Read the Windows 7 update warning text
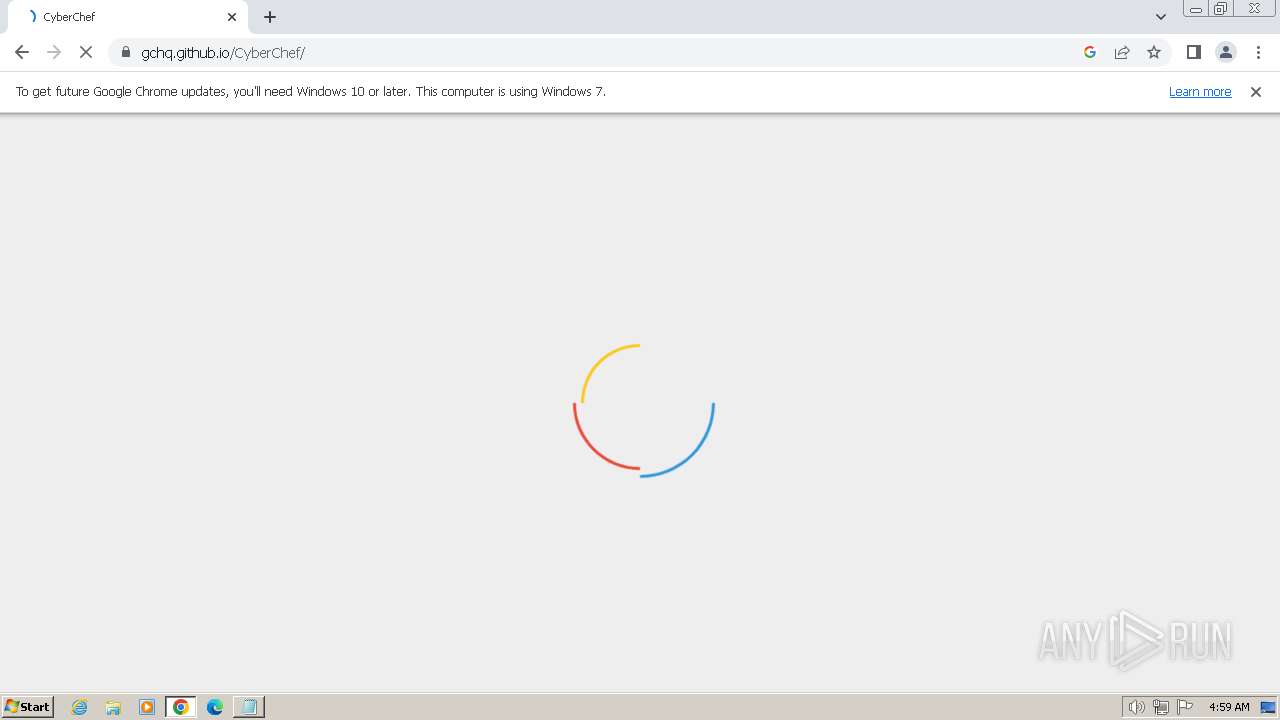Viewport: 1280px width, 720px height. 310,91
